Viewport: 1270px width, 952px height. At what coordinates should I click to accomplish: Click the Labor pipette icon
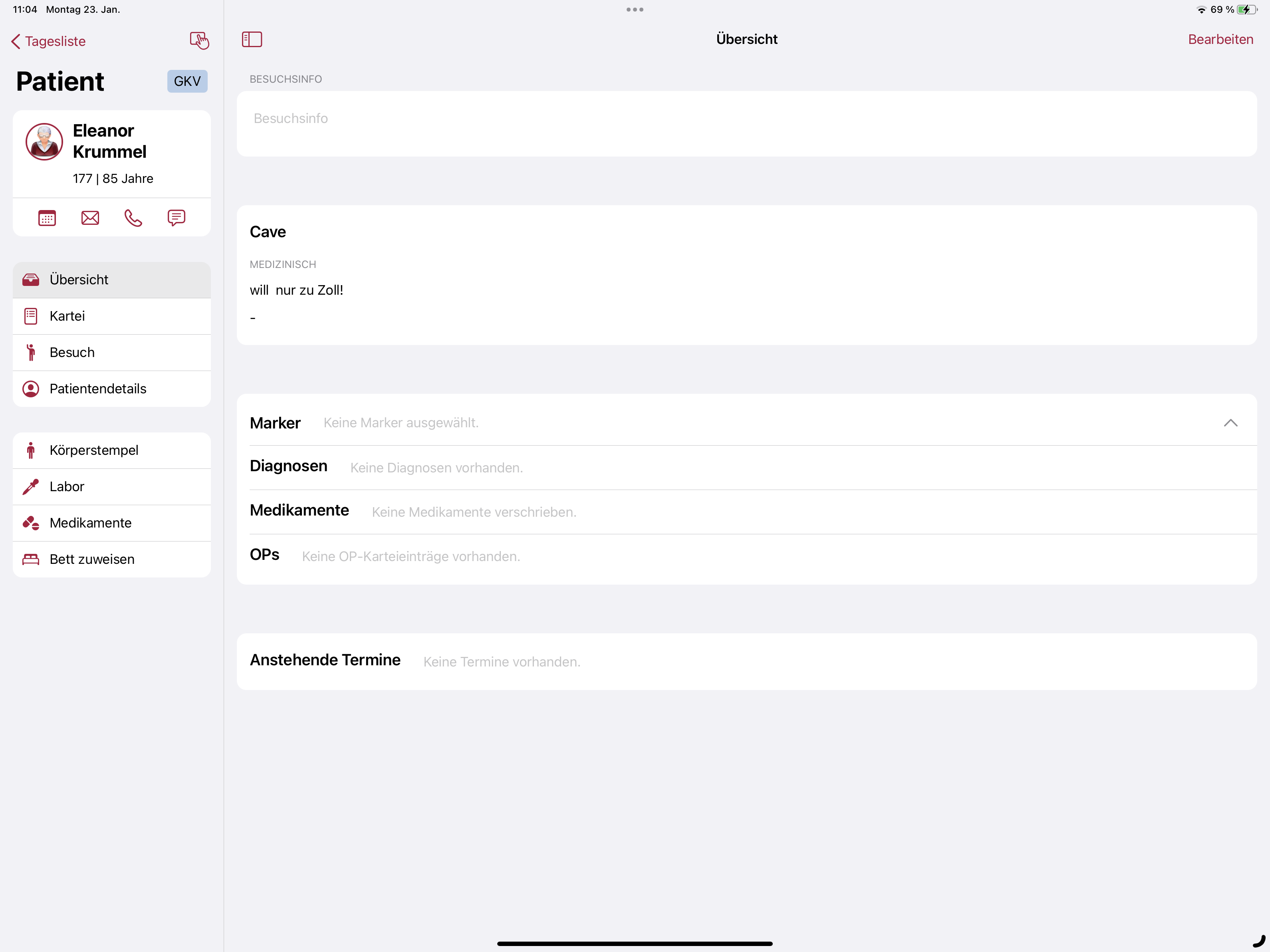31,487
